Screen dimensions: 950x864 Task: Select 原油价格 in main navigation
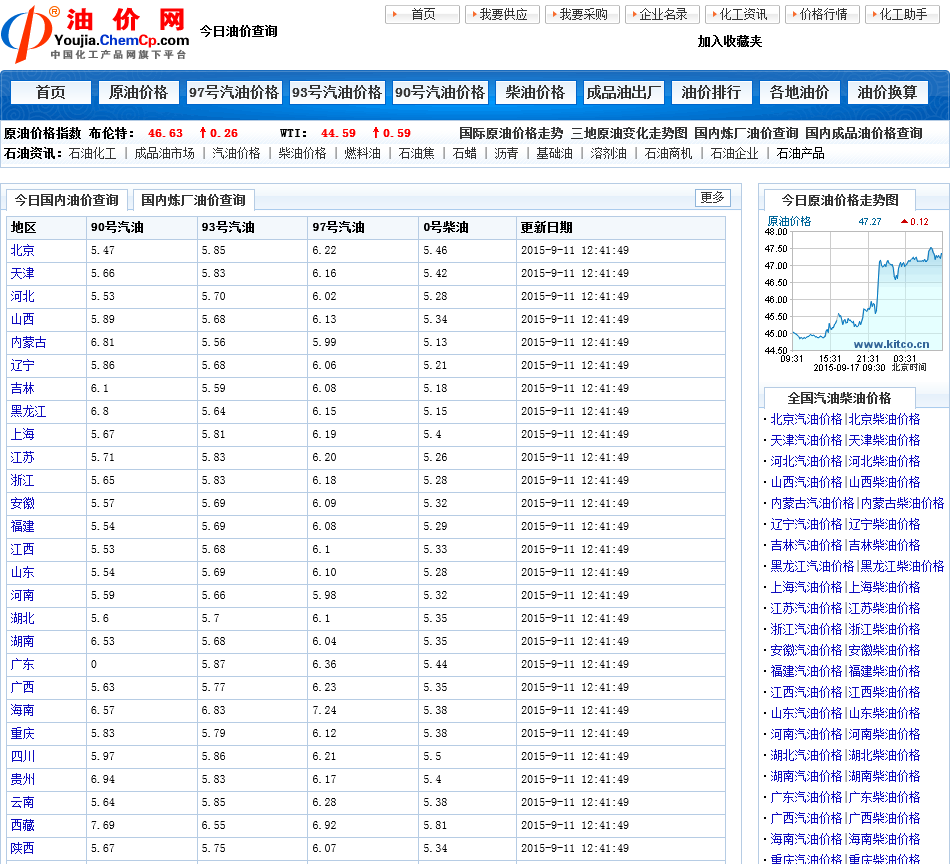(138, 92)
